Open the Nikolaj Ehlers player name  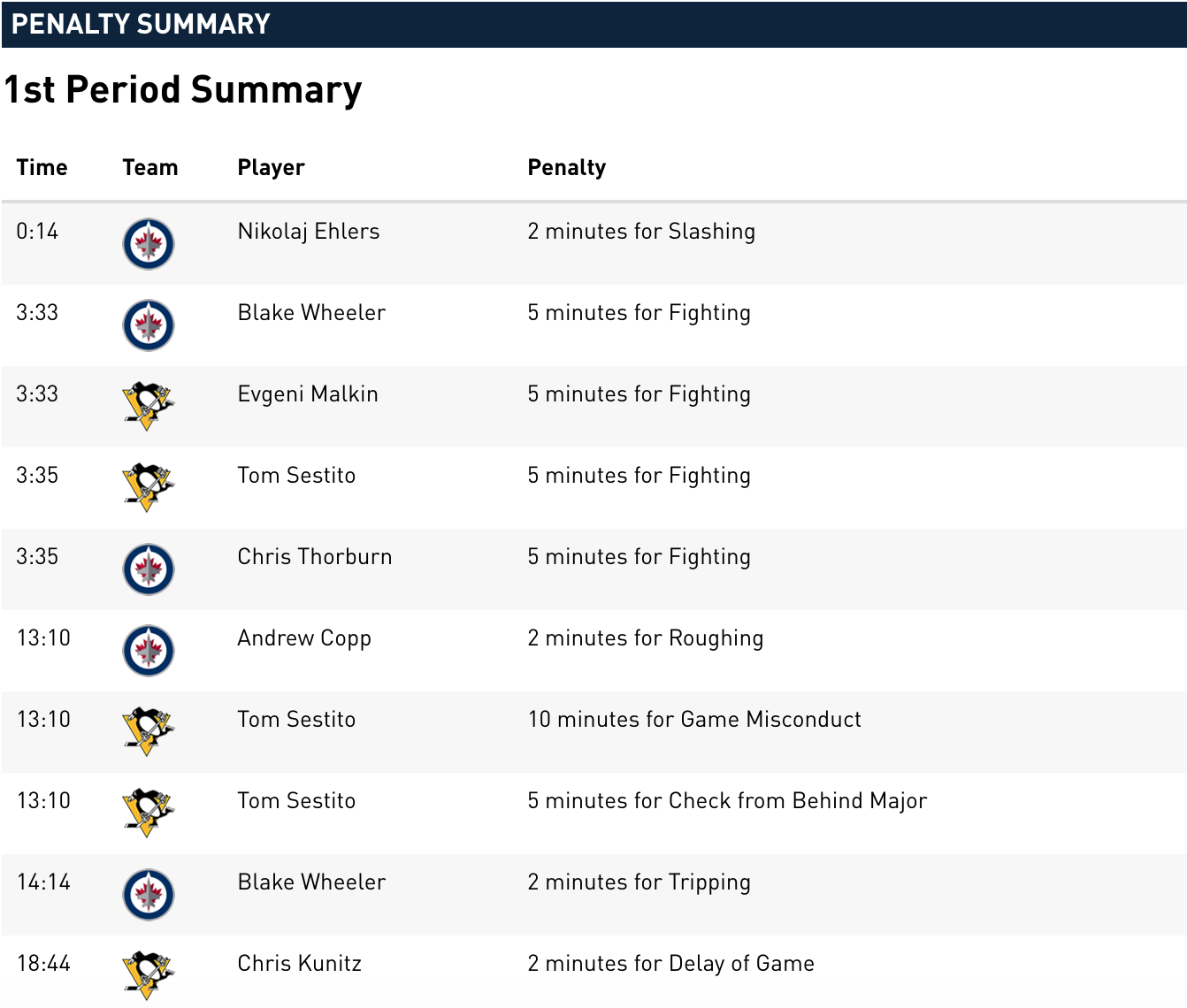point(309,232)
